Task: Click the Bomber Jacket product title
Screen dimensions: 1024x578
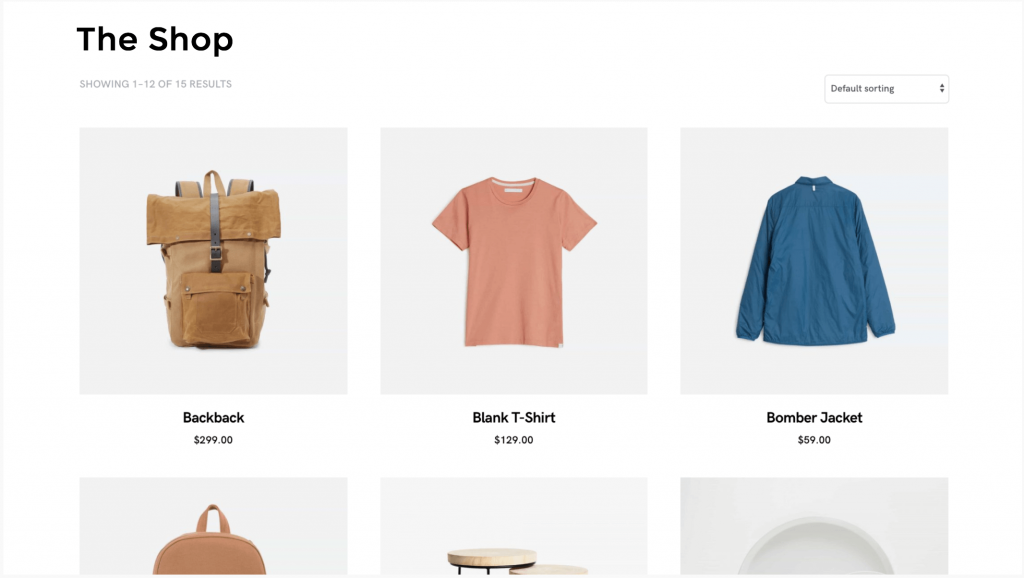Action: click(x=814, y=418)
